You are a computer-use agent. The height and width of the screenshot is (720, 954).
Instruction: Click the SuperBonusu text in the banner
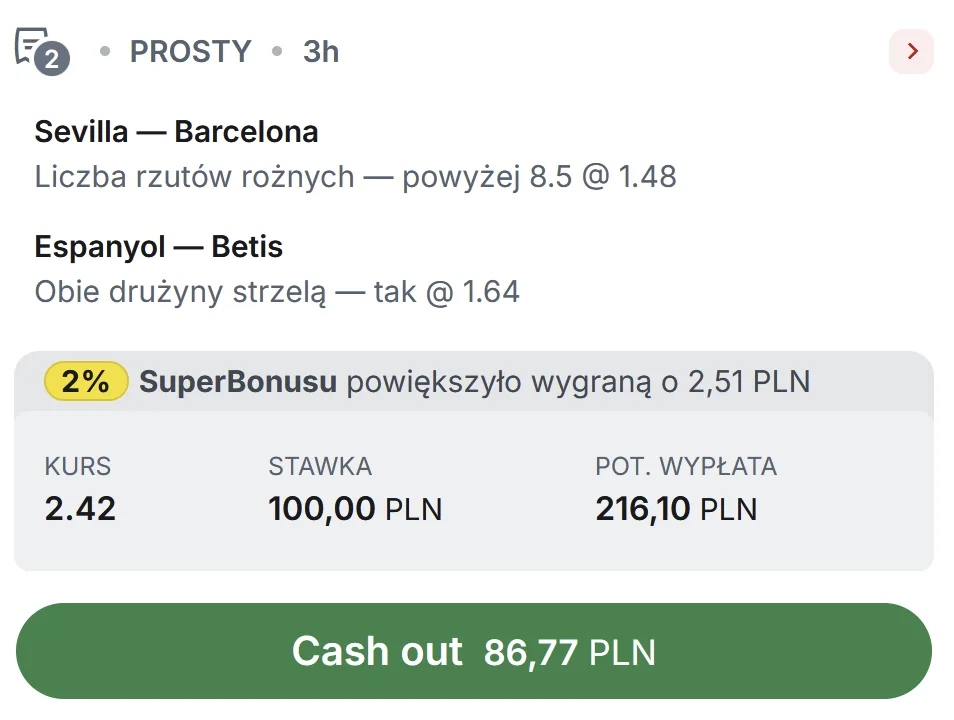tap(238, 381)
